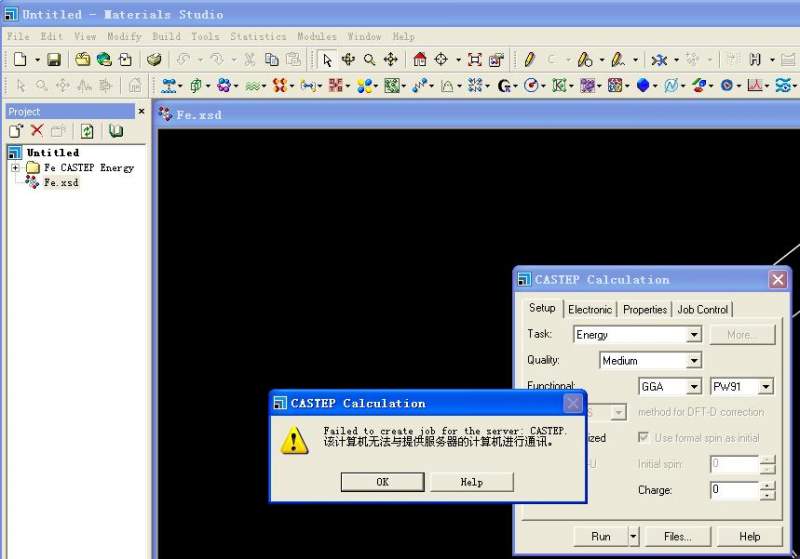Open the dropdown arrow beside Clean icon
800x559 pixels.
pyautogui.click(x=677, y=60)
